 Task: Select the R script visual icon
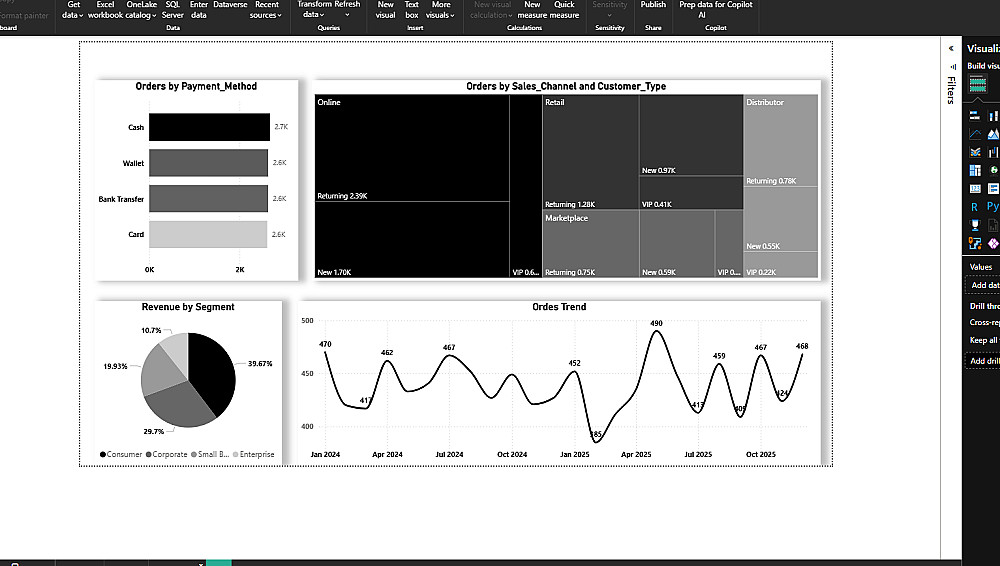[974, 207]
